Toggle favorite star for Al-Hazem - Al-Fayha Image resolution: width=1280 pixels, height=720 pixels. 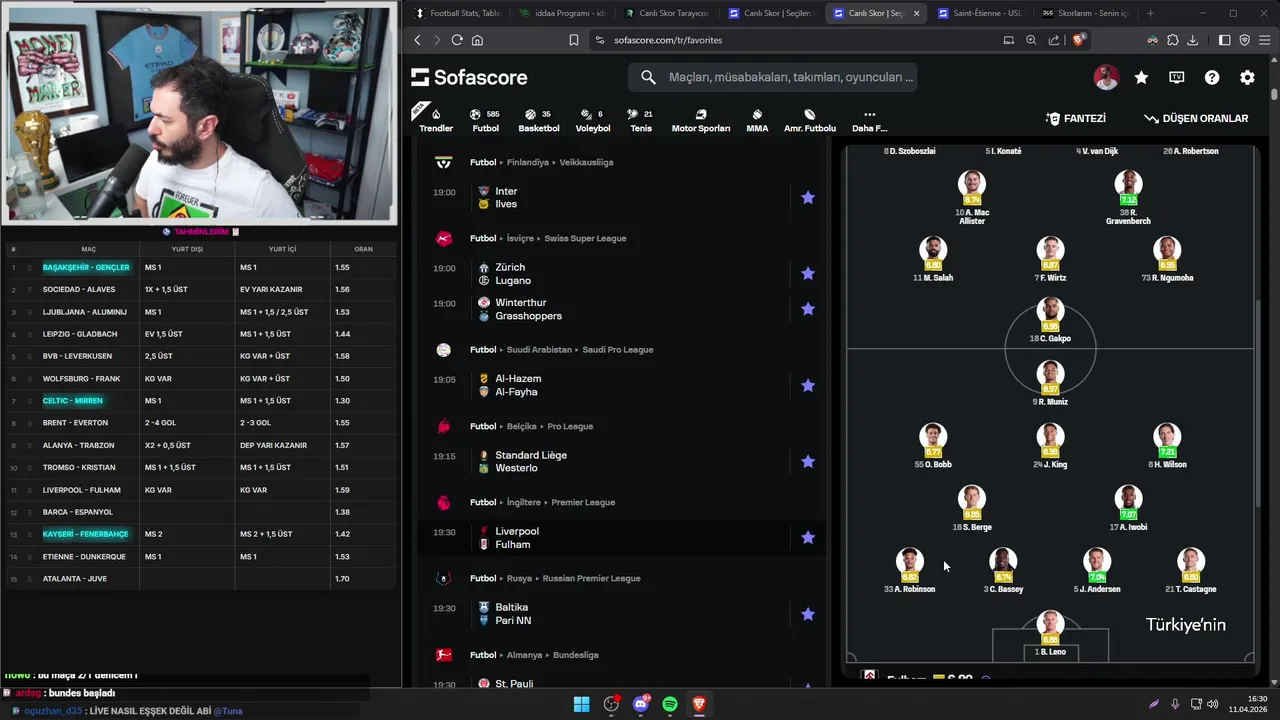pos(808,385)
